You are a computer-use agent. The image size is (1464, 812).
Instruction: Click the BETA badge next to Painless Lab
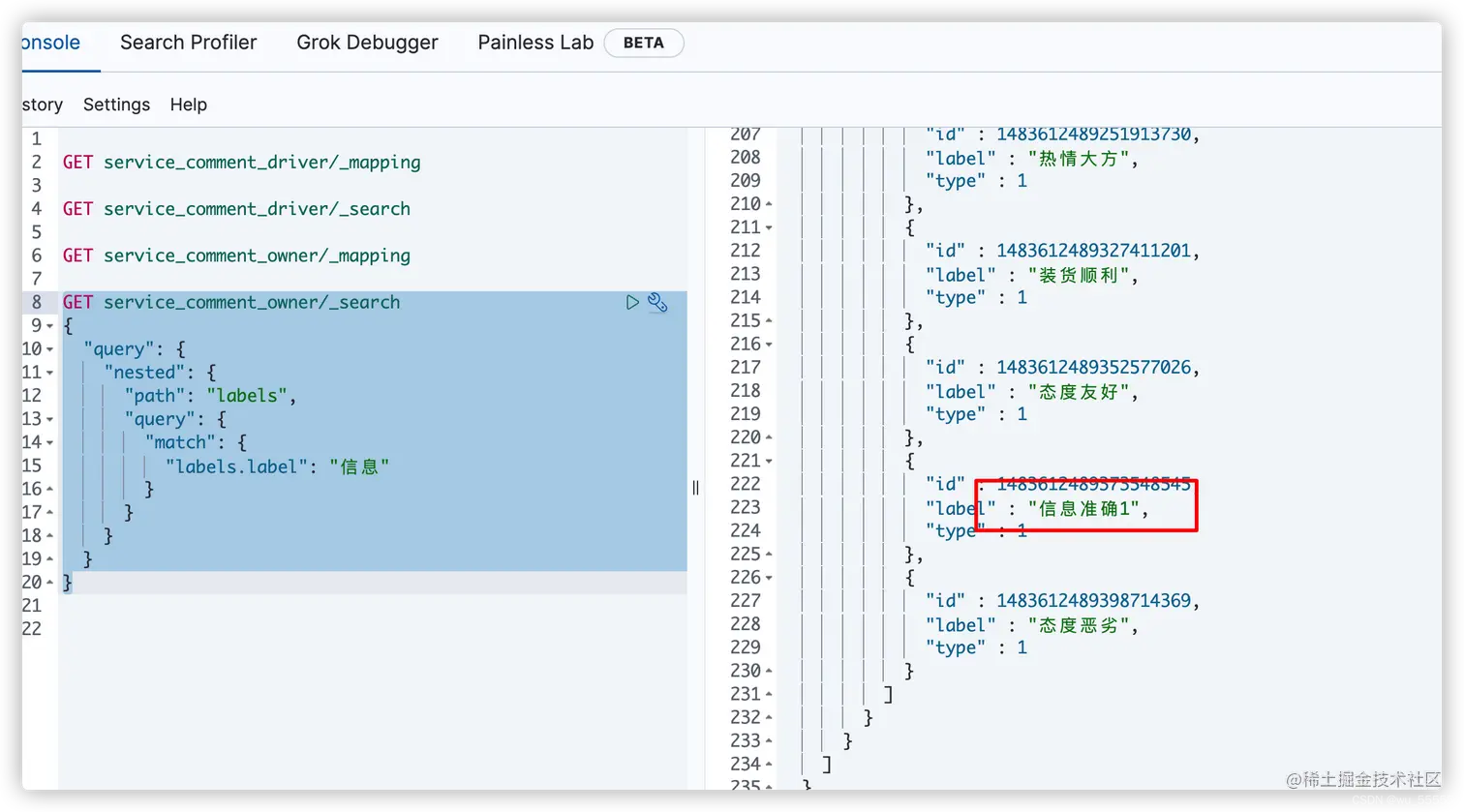click(x=644, y=43)
